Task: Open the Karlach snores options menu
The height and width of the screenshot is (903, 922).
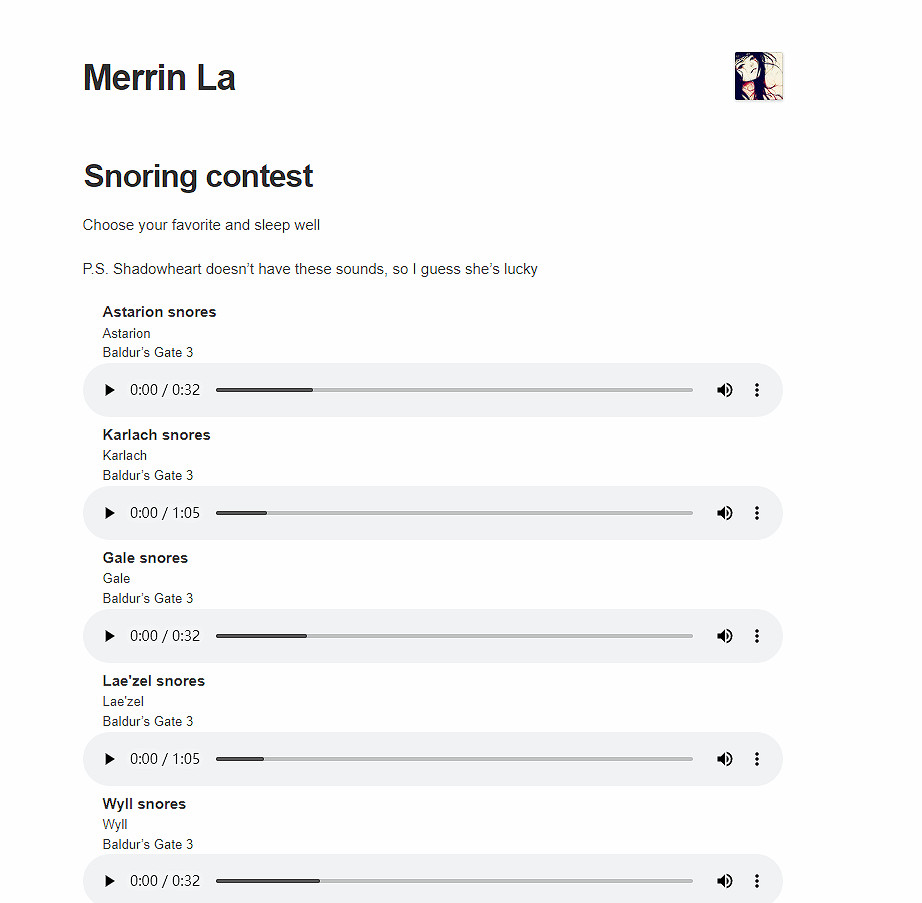Action: click(x=757, y=513)
